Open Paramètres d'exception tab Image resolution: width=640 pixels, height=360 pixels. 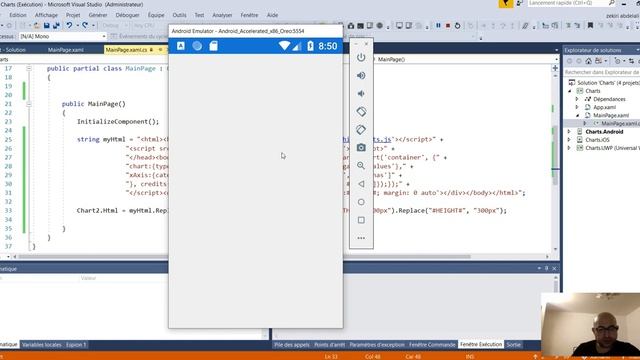tap(377, 345)
